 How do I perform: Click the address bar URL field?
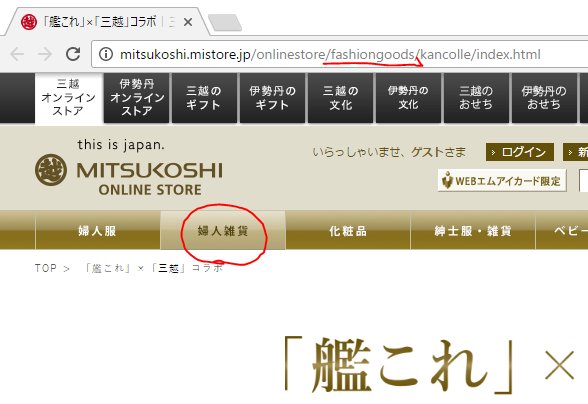point(339,54)
